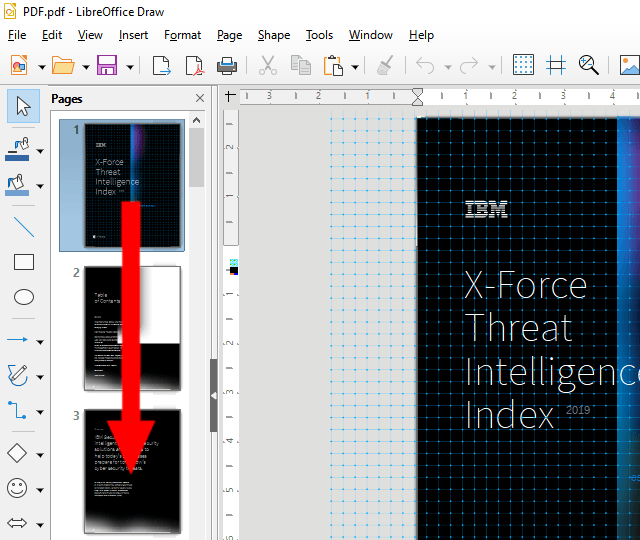The image size is (640, 540).
Task: Click the Zoom & Pan magnifier icon
Action: (589, 65)
